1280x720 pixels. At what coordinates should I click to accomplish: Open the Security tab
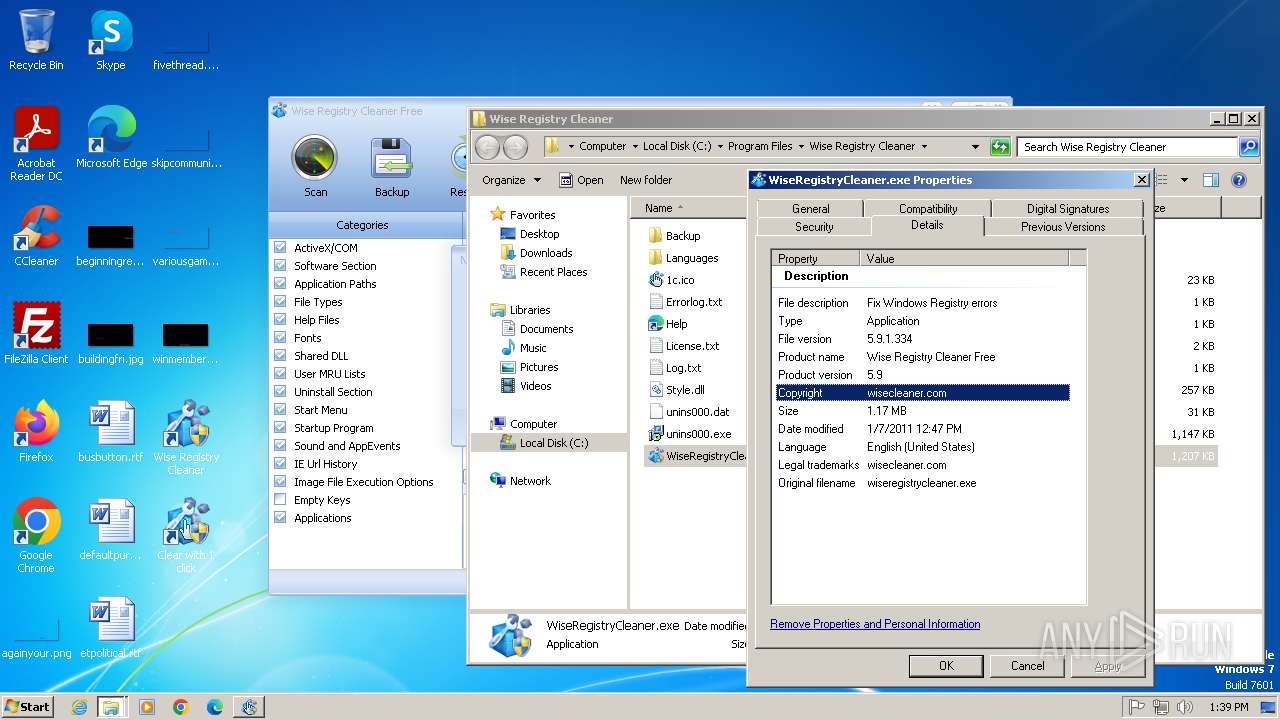coord(814,227)
